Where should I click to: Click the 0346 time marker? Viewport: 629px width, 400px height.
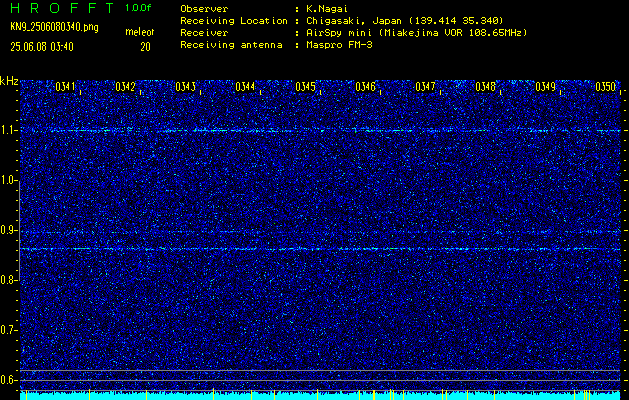pos(365,87)
